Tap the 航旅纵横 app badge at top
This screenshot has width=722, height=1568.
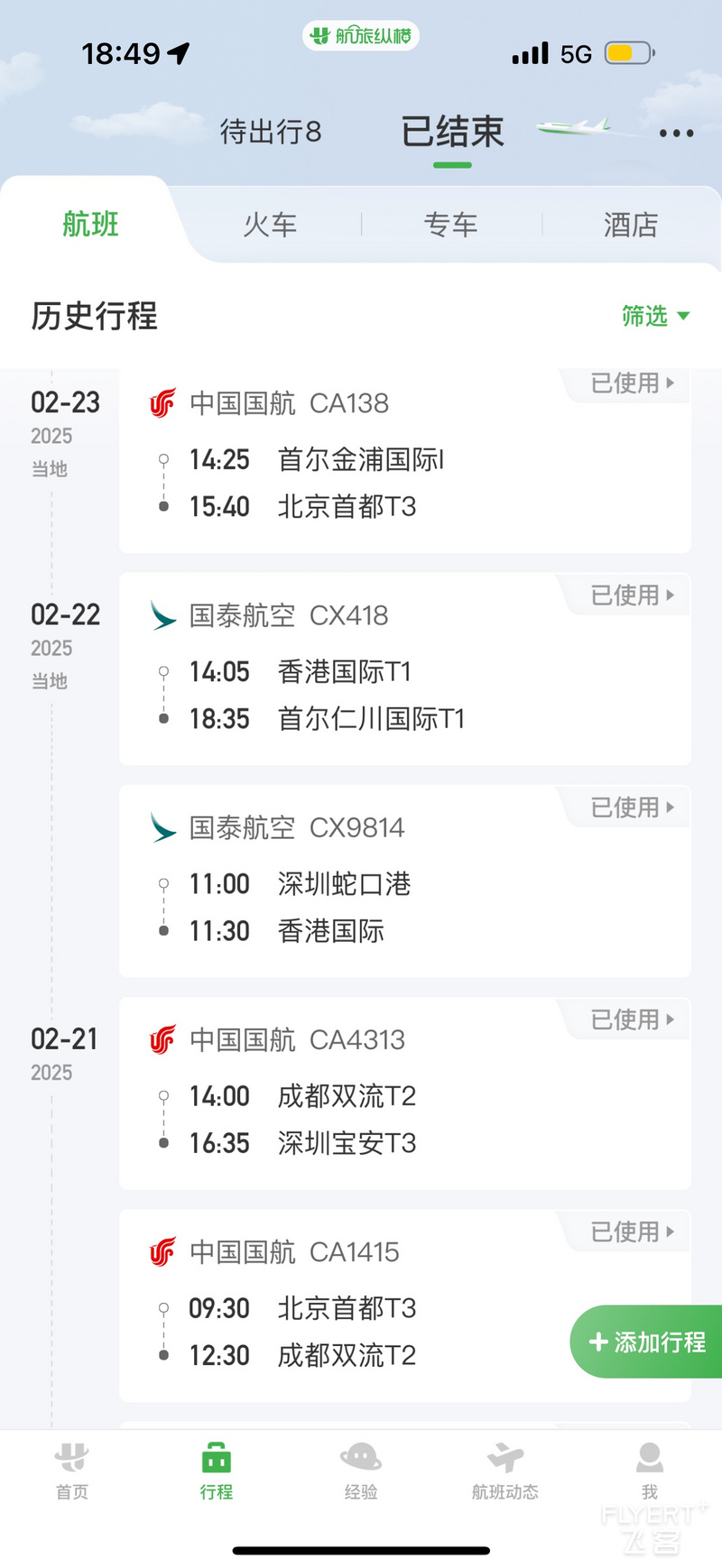point(361,36)
